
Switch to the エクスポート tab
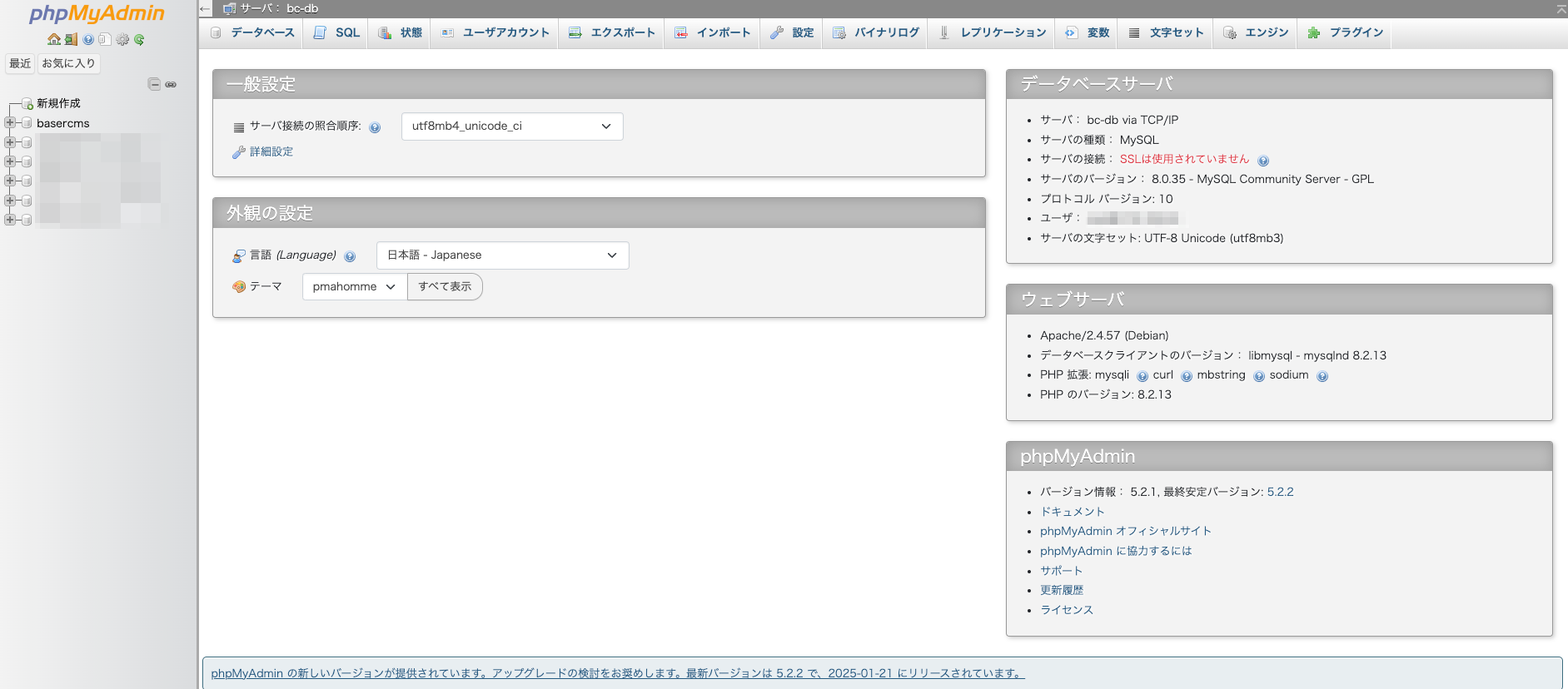pyautogui.click(x=611, y=32)
